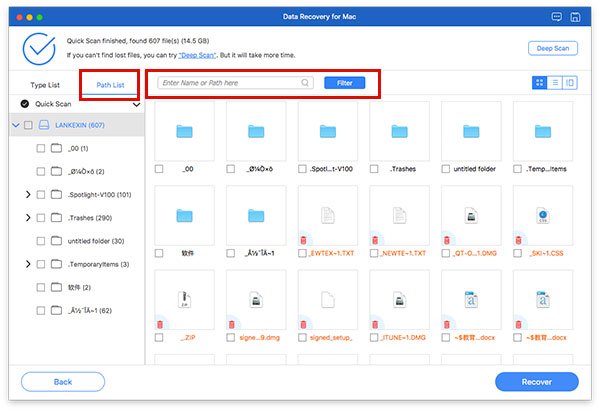The width and height of the screenshot is (600, 411).
Task: Tick the _00 (1) sidebar checkbox
Action: [41, 148]
